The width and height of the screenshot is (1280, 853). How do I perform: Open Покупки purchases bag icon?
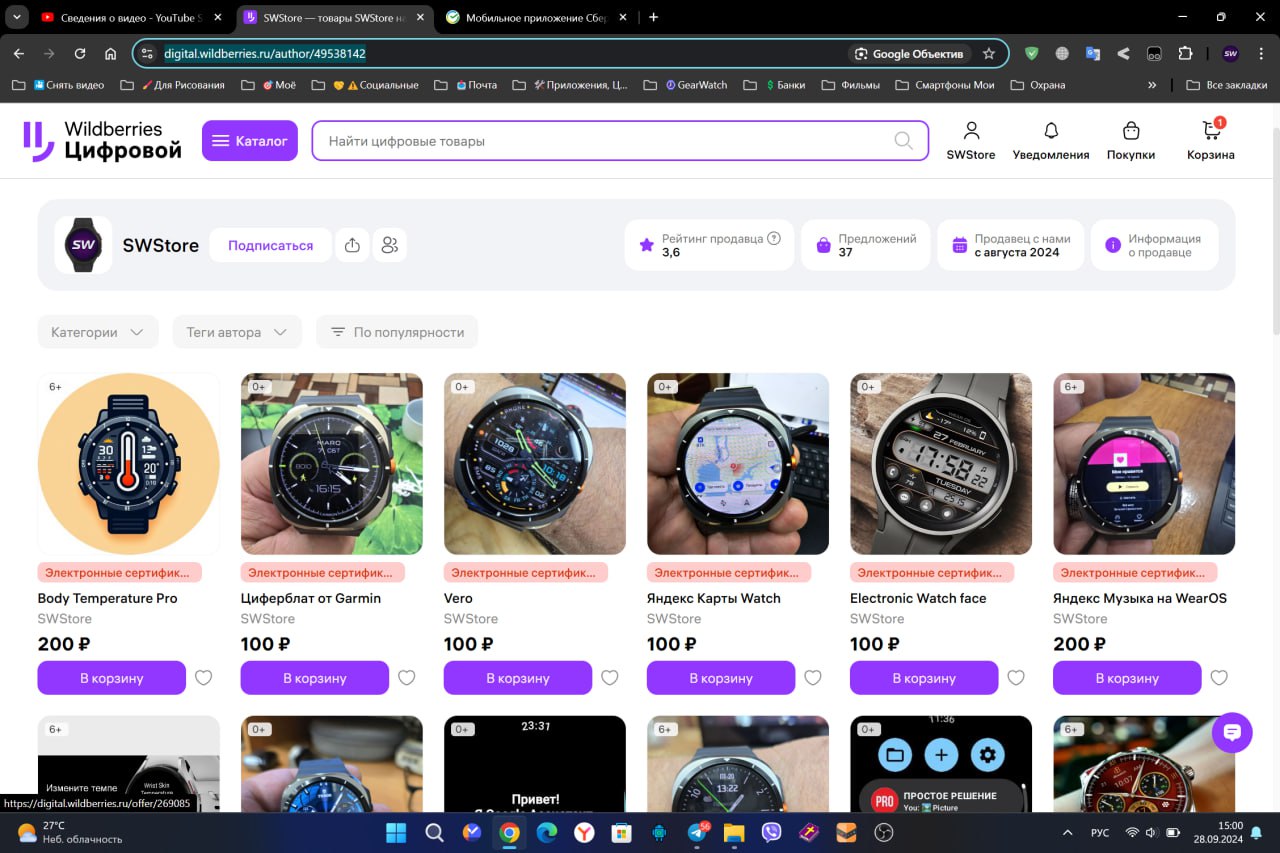coord(1130,132)
